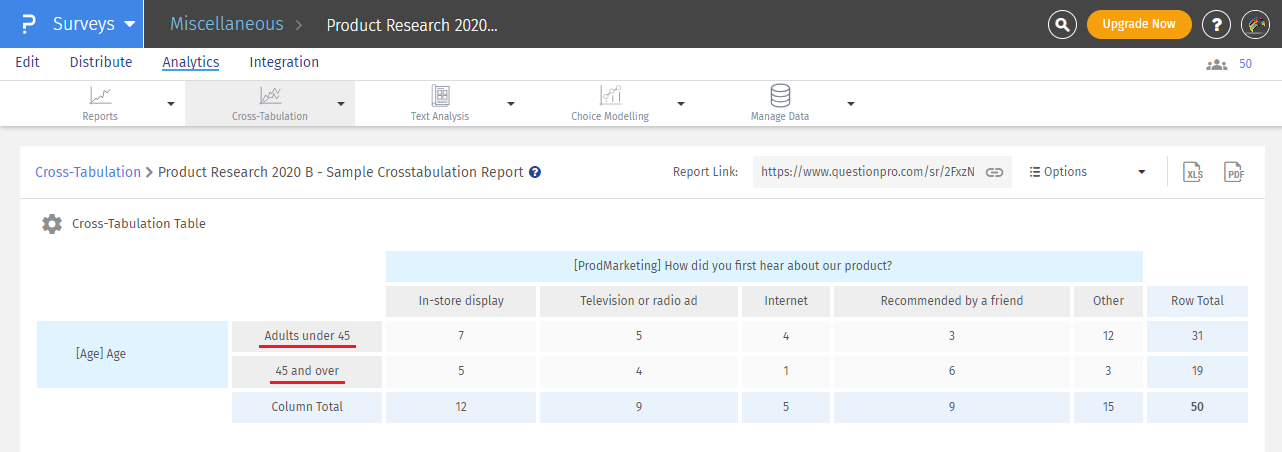Open Cross-Tabulation Table settings gear
The height and width of the screenshot is (452, 1282).
(x=51, y=224)
